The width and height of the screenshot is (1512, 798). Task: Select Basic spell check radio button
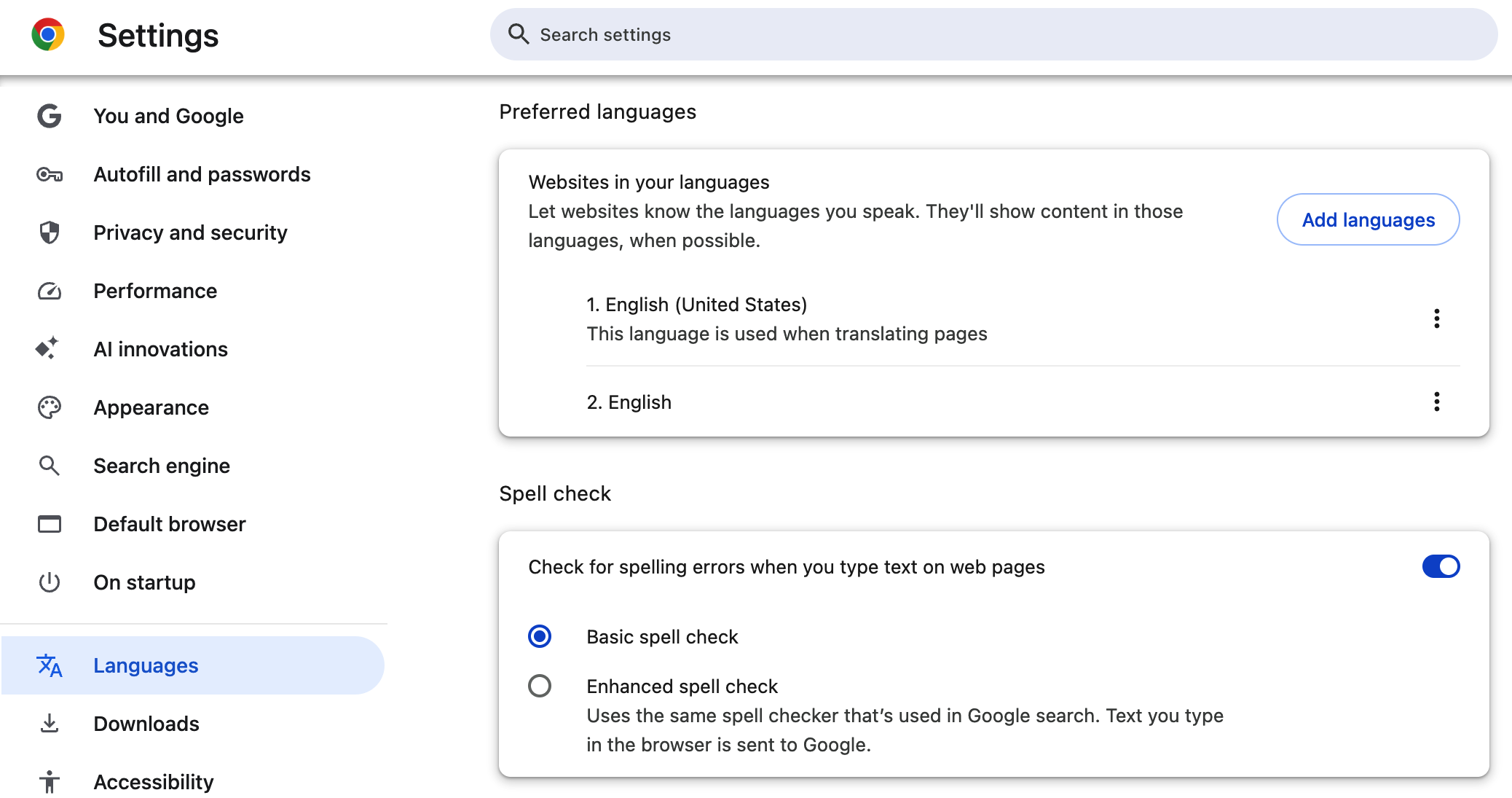pos(540,636)
